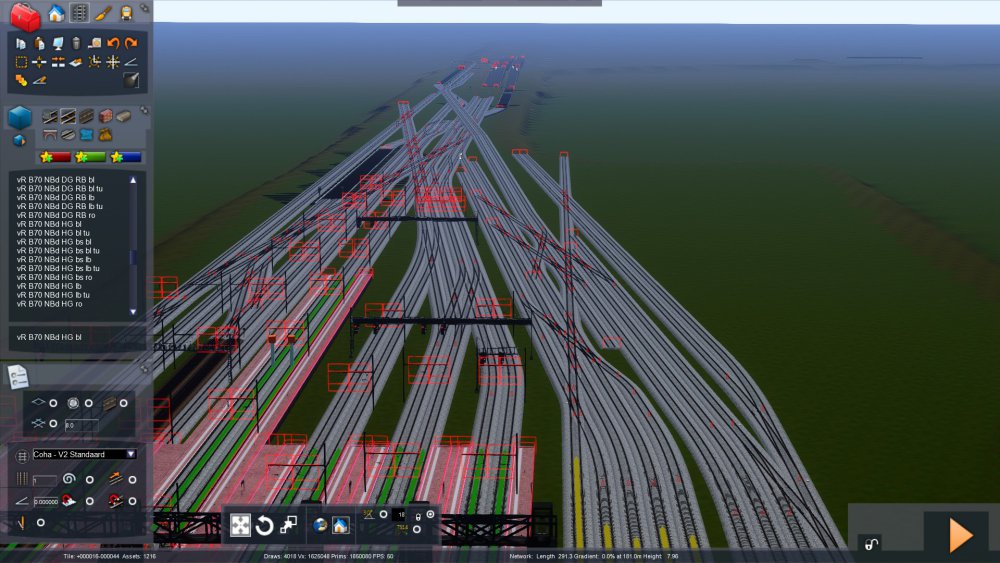Select the move object tool
The image size is (1000, 563).
(x=240, y=525)
